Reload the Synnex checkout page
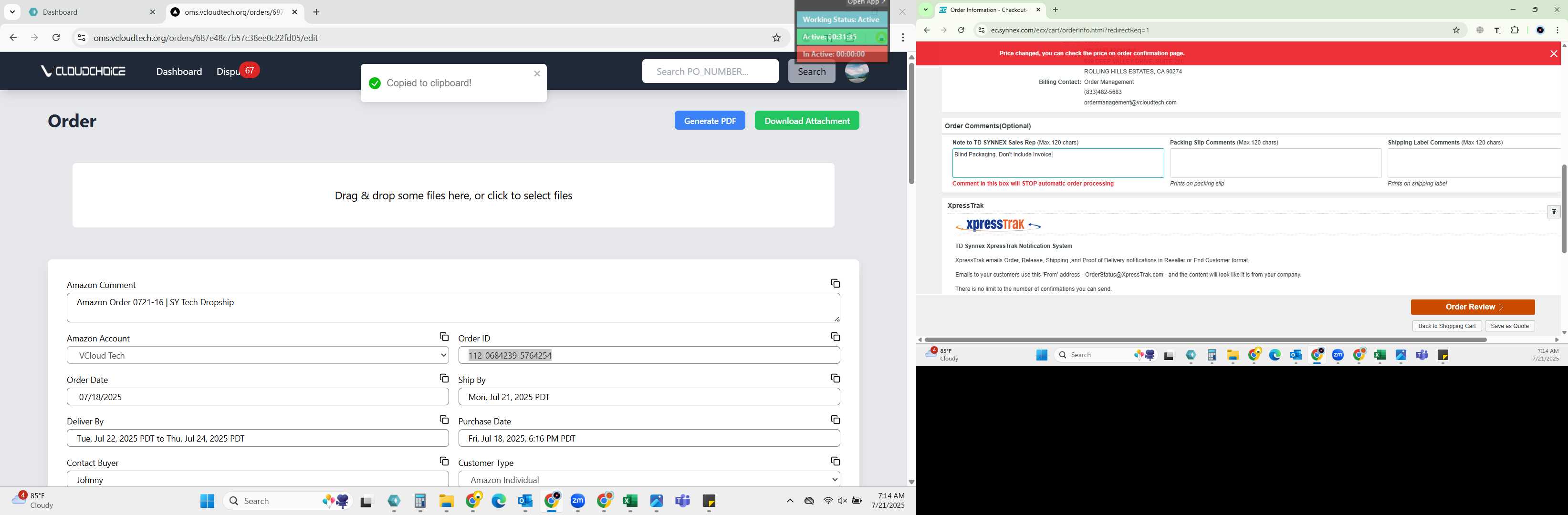Screen dimensions: 1568x515 tap(961, 30)
